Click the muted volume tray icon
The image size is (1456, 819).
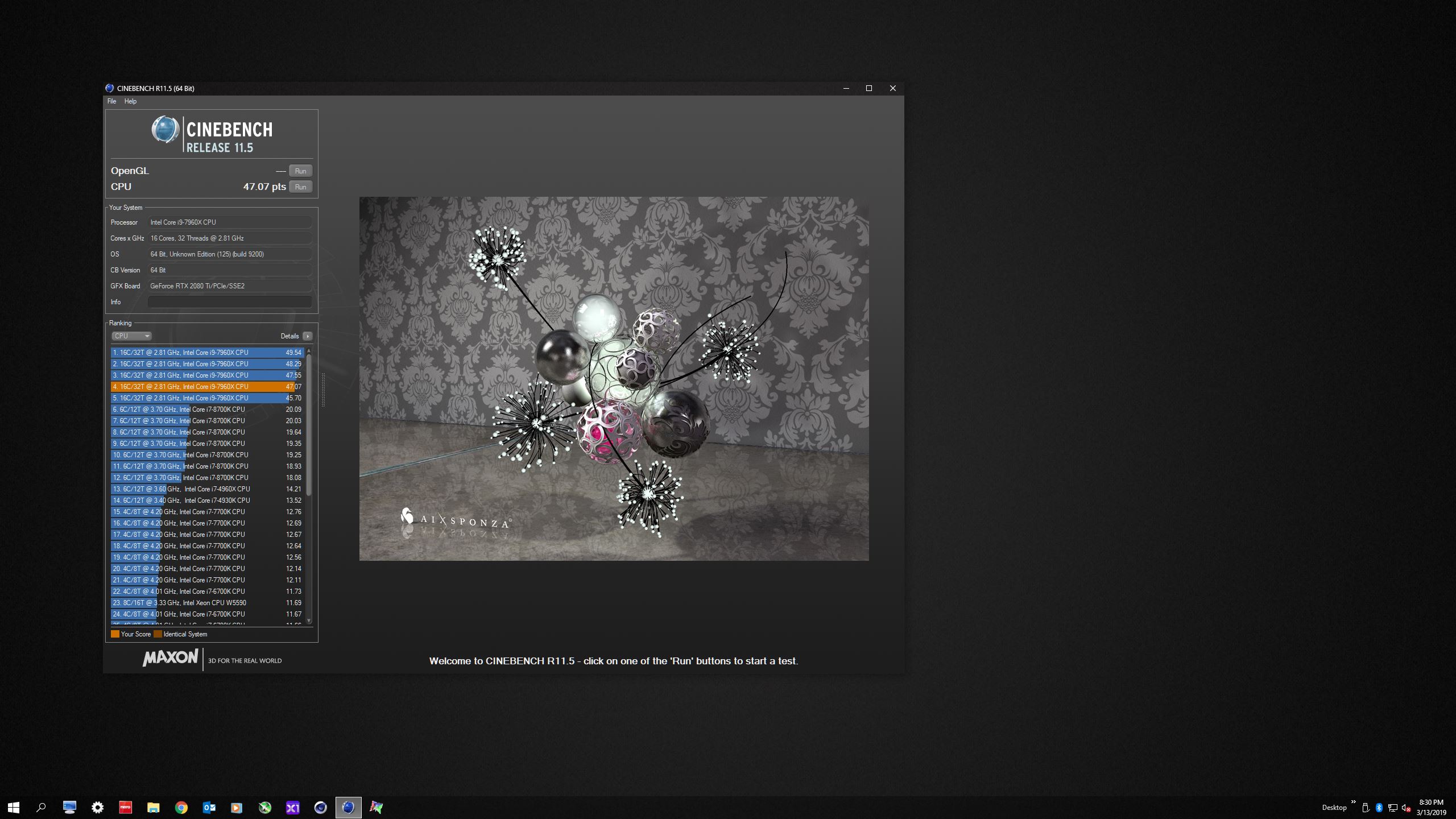tap(1406, 808)
